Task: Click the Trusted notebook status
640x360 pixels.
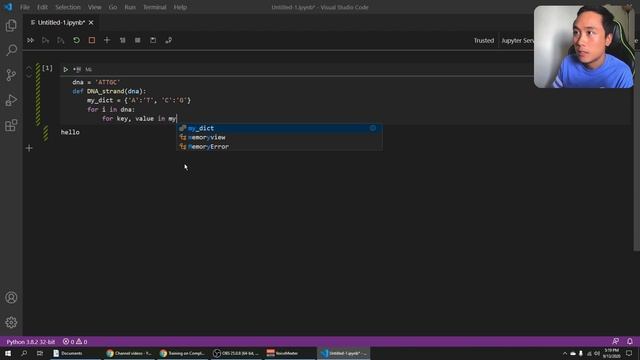Action: click(x=484, y=40)
